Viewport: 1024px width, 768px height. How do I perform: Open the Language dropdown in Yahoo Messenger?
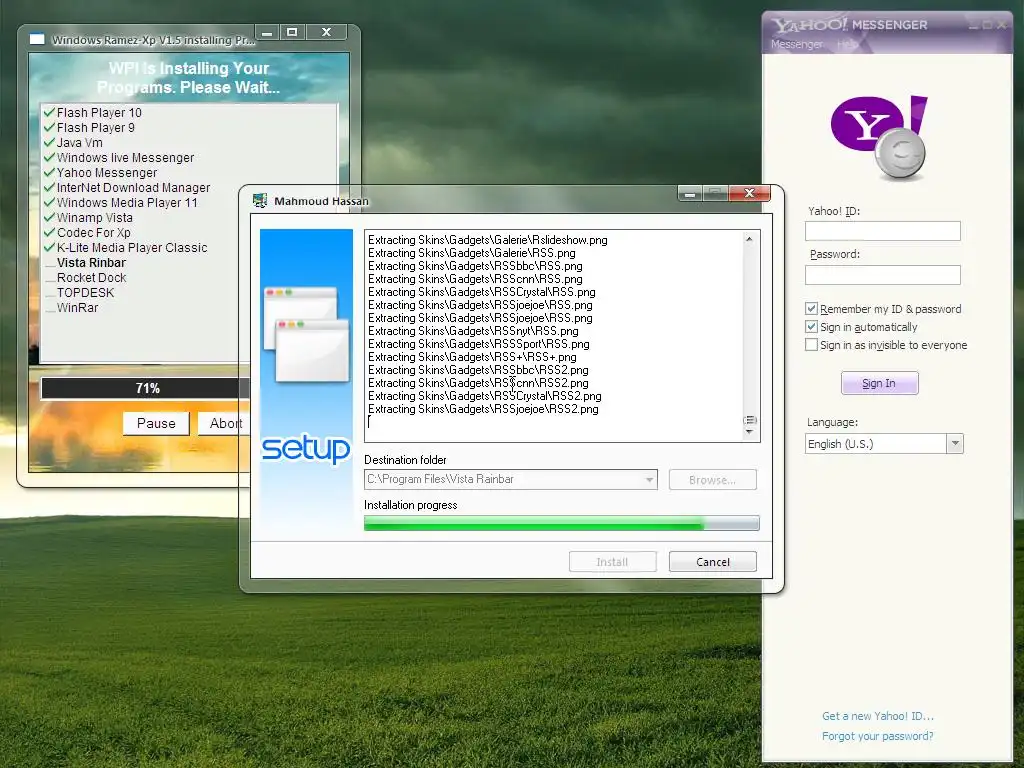coord(955,443)
